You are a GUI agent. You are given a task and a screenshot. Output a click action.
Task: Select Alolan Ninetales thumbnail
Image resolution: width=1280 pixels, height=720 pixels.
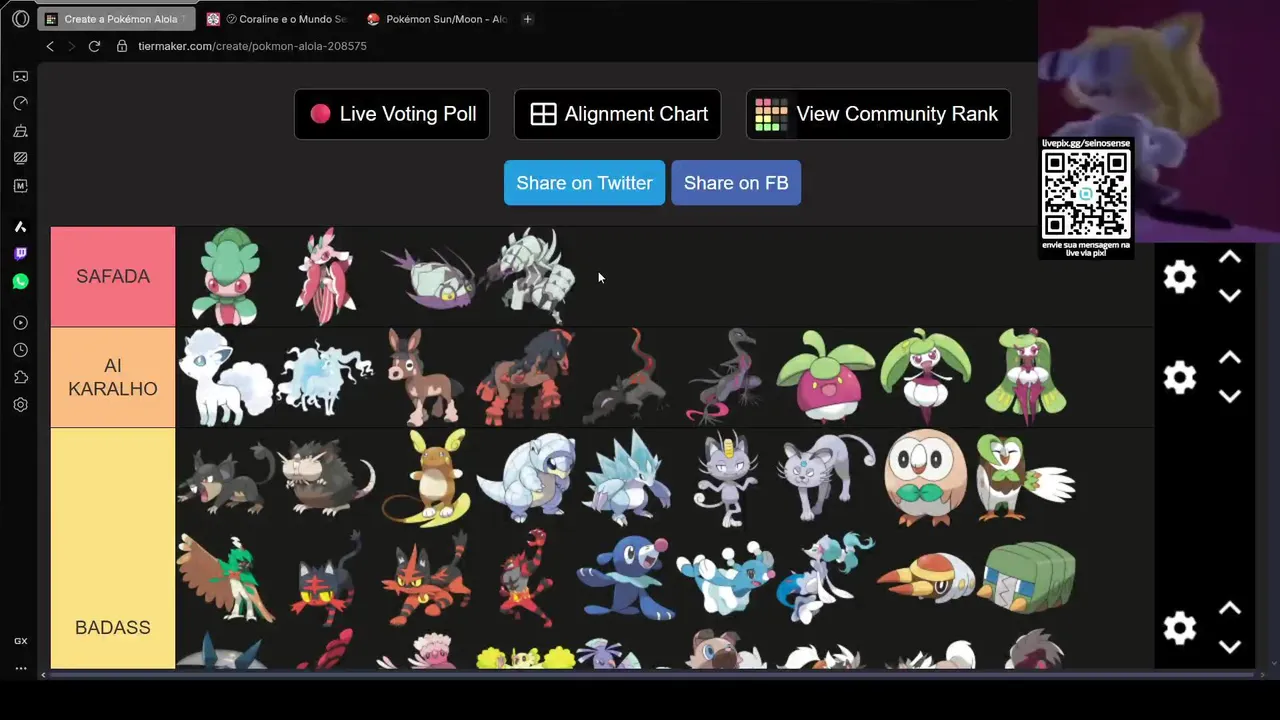pyautogui.click(x=326, y=378)
